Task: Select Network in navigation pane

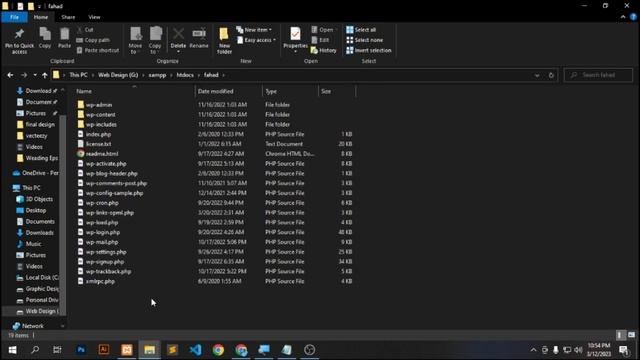Action: tap(28, 326)
